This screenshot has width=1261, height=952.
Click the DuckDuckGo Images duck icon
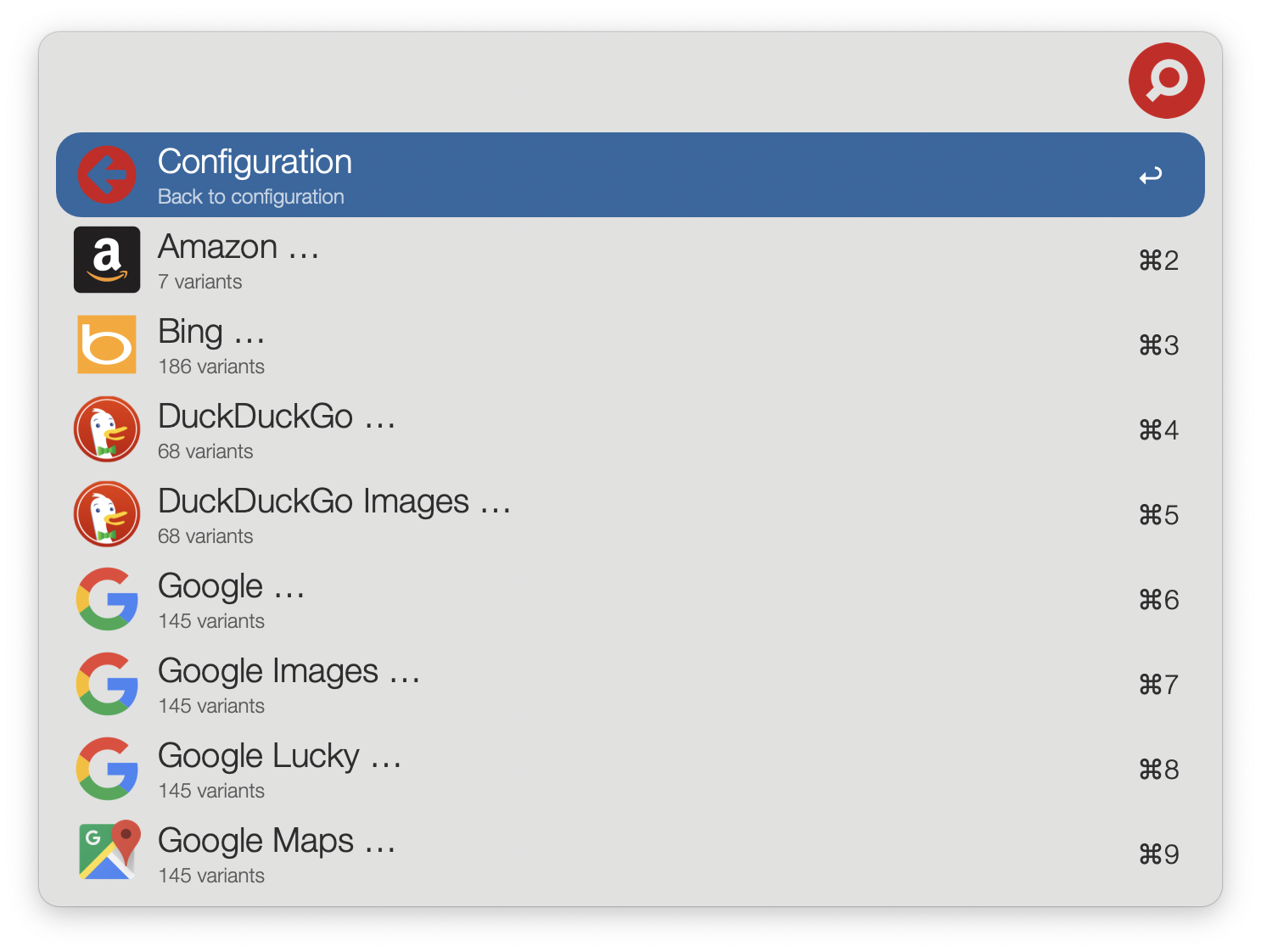[107, 514]
